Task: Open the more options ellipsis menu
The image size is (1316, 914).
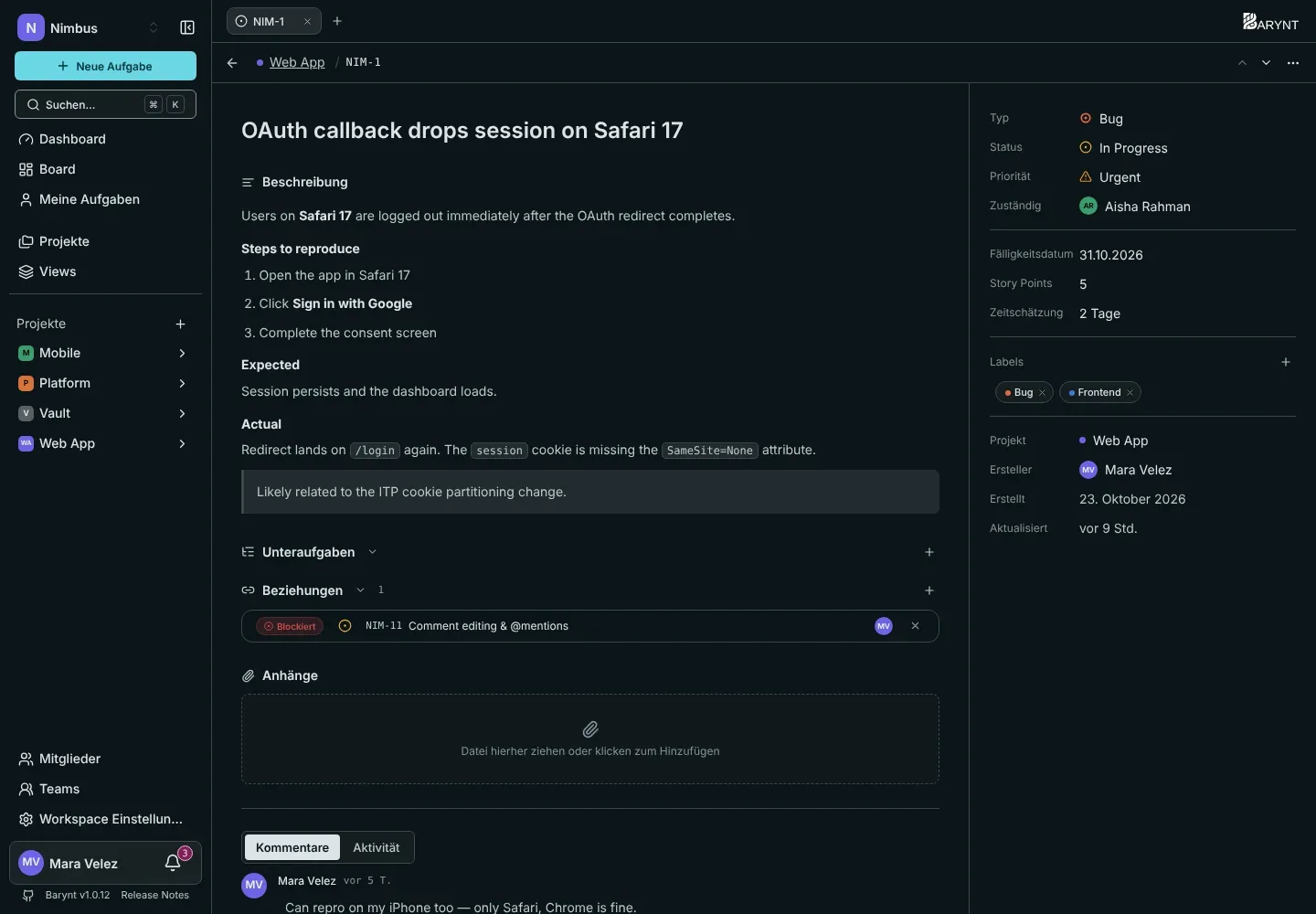Action: [x=1293, y=62]
